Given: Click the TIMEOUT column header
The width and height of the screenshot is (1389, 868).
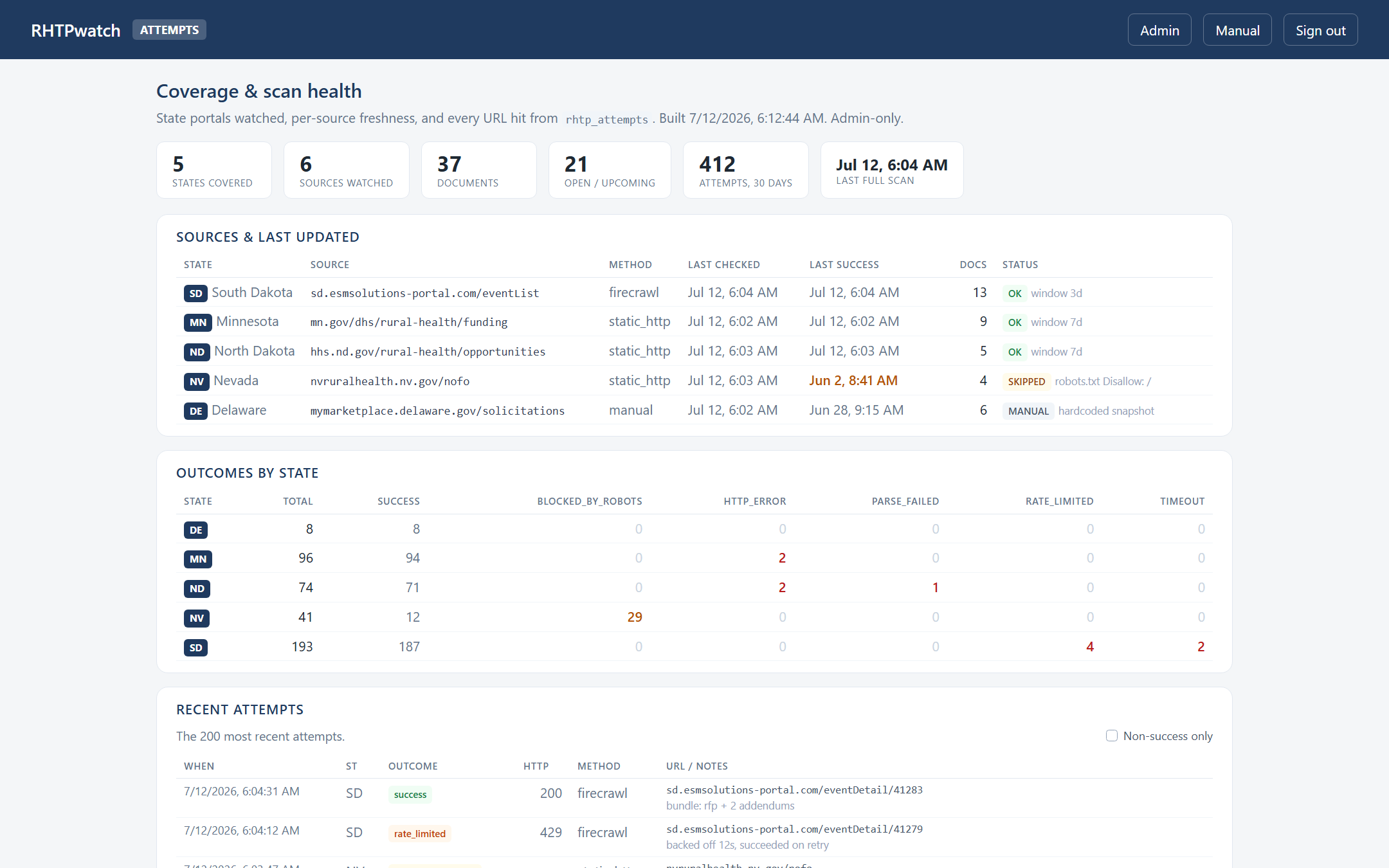Looking at the screenshot, I should (x=1182, y=502).
